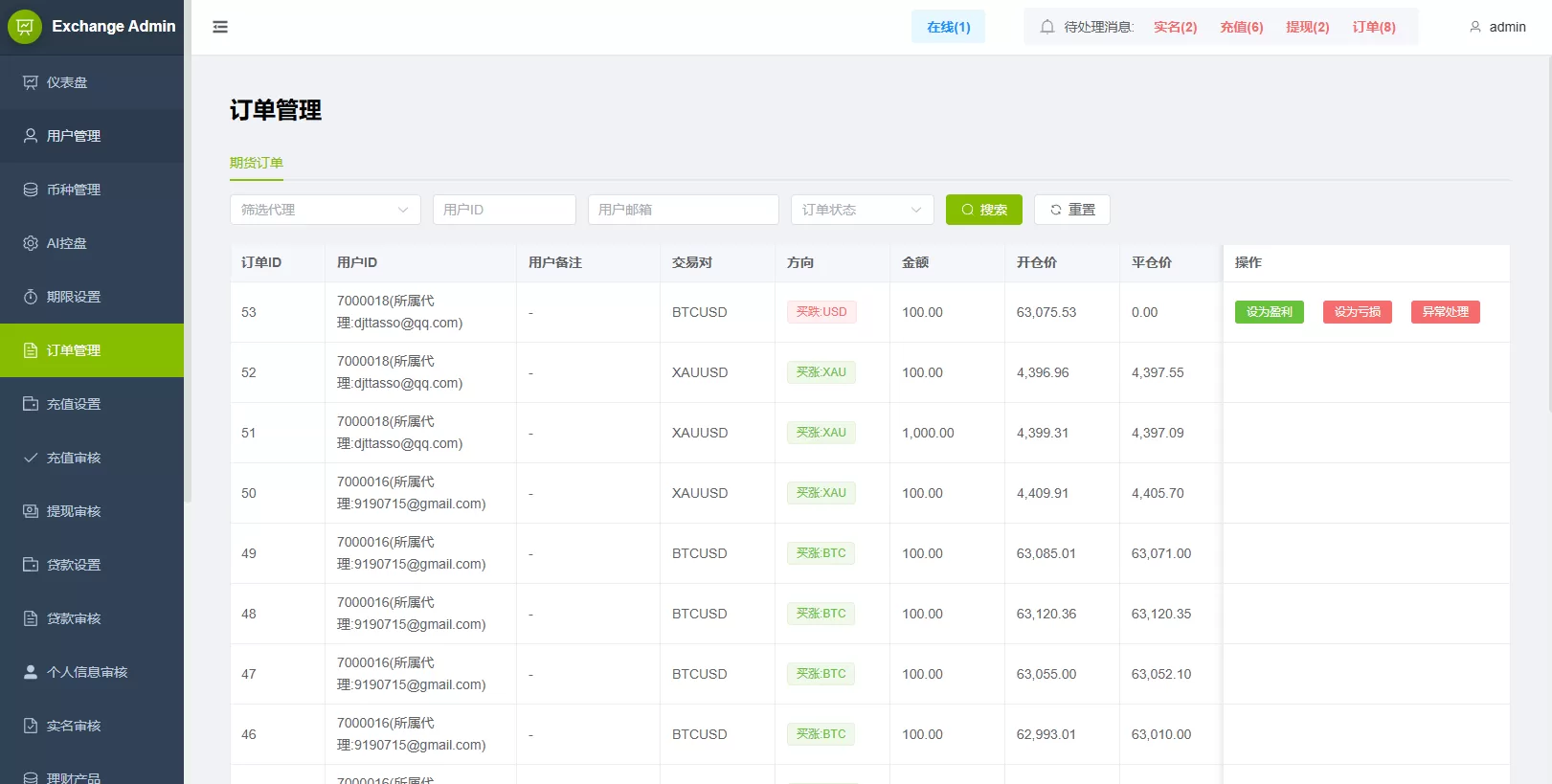The width and height of the screenshot is (1552, 784).
Task: Expand the 订单状态 dropdown
Action: tap(863, 210)
